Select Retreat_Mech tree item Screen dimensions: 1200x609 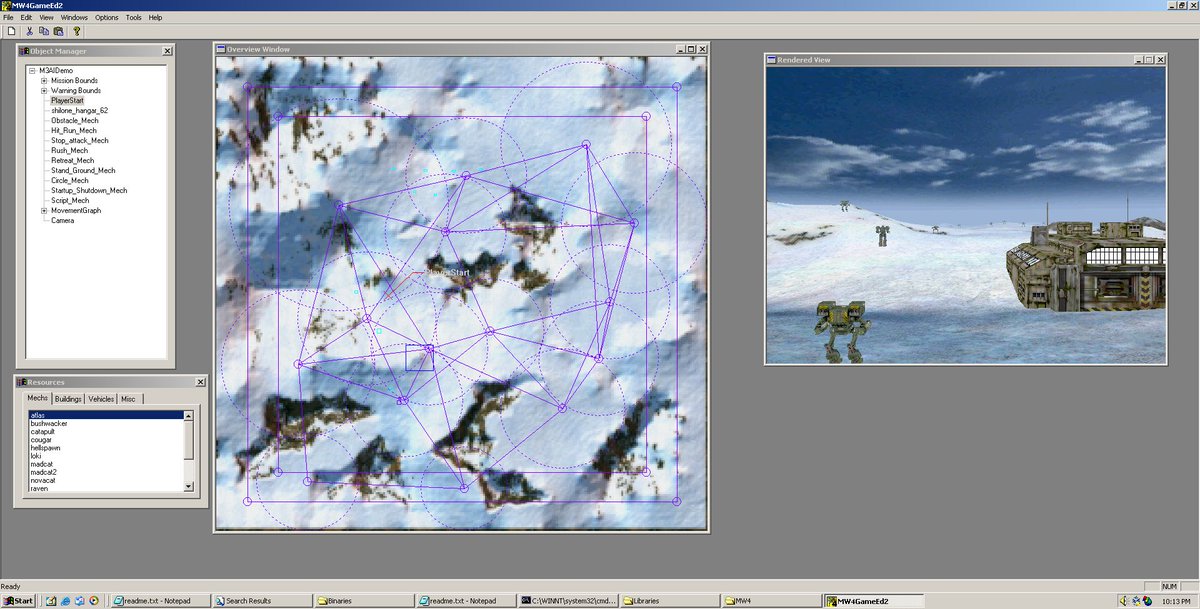pyautogui.click(x=72, y=160)
